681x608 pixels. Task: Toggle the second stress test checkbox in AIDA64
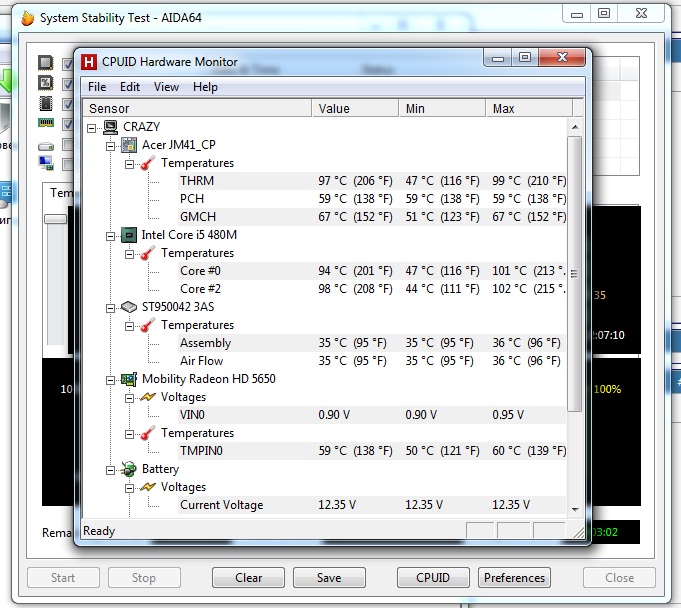(67, 84)
